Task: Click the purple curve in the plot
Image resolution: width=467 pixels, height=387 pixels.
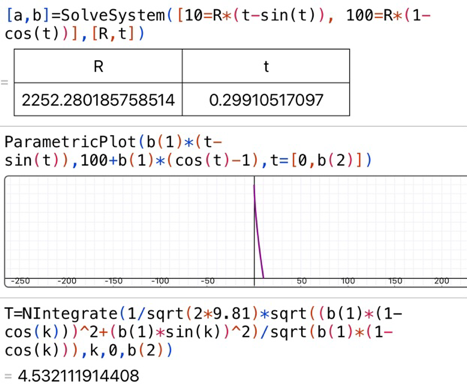Action: pos(259,233)
